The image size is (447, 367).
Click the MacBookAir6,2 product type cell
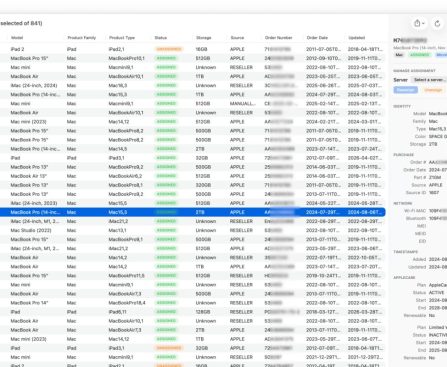(x=125, y=176)
